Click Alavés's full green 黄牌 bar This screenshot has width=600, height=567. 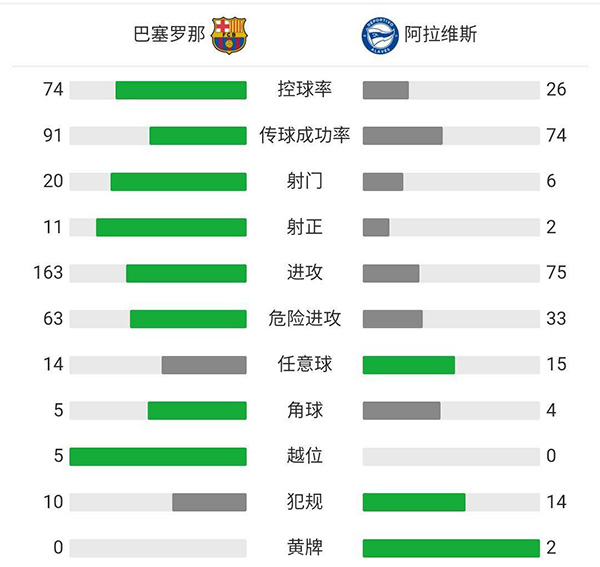point(451,548)
